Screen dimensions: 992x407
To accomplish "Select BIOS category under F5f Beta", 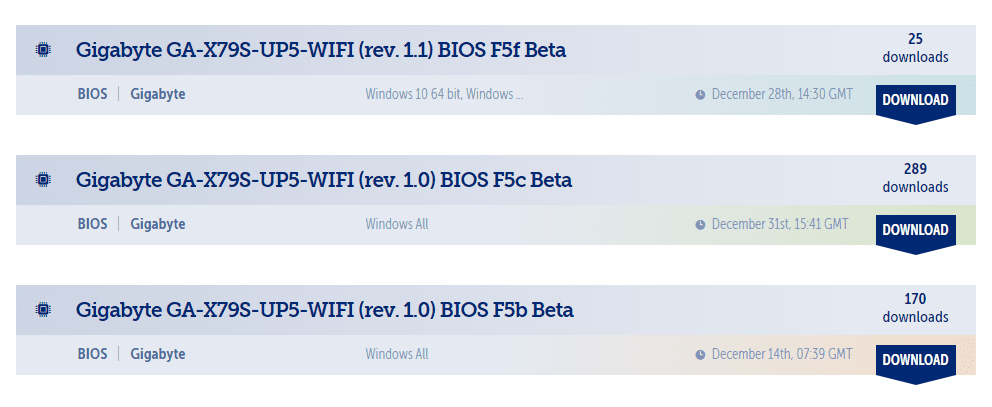I will [x=92, y=94].
